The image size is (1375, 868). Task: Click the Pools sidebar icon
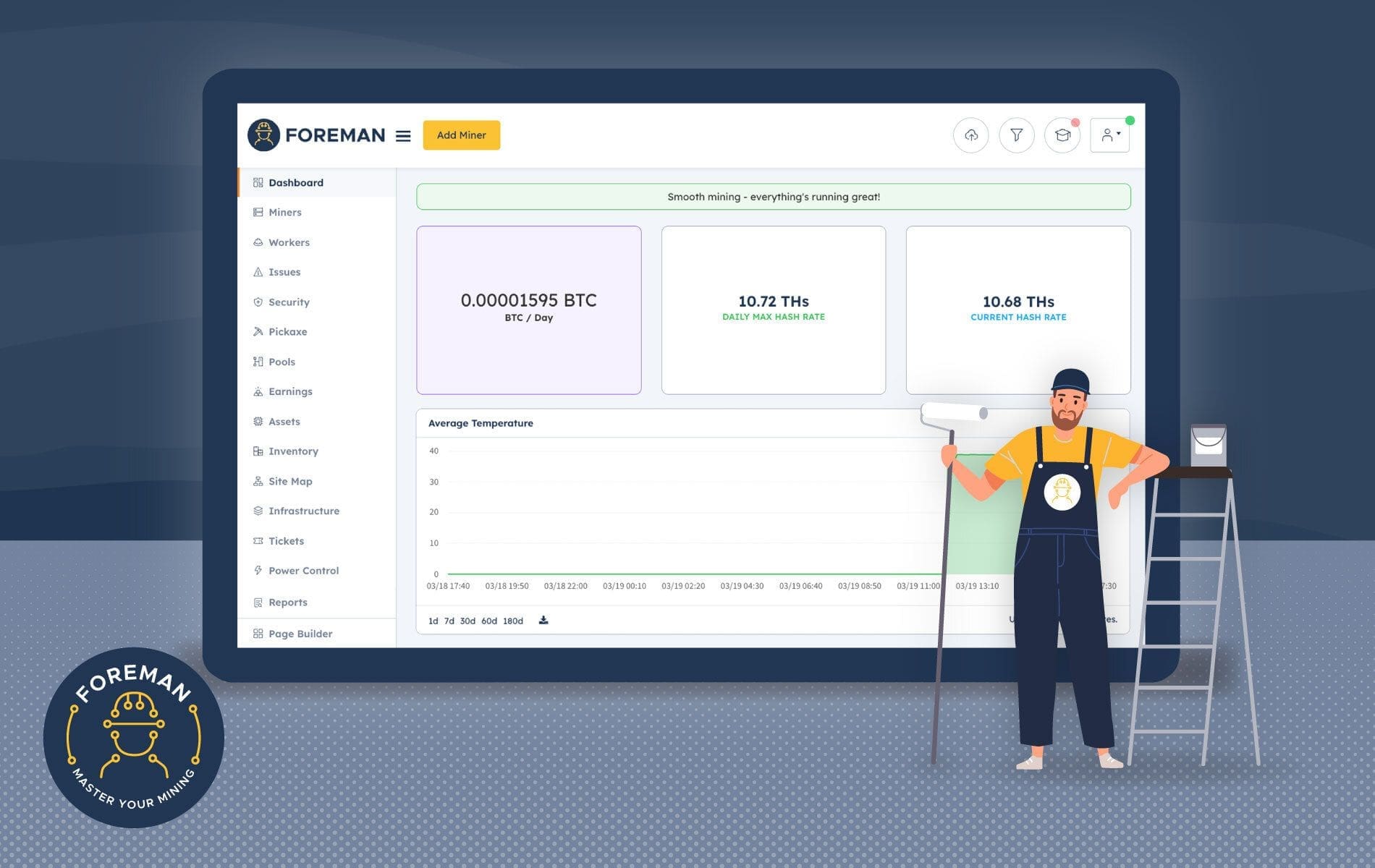pyautogui.click(x=258, y=362)
